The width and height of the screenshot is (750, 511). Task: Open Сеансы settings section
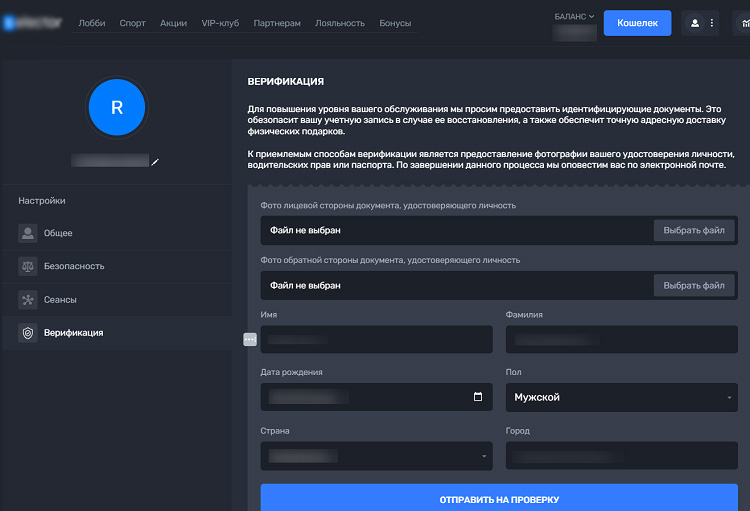point(60,299)
